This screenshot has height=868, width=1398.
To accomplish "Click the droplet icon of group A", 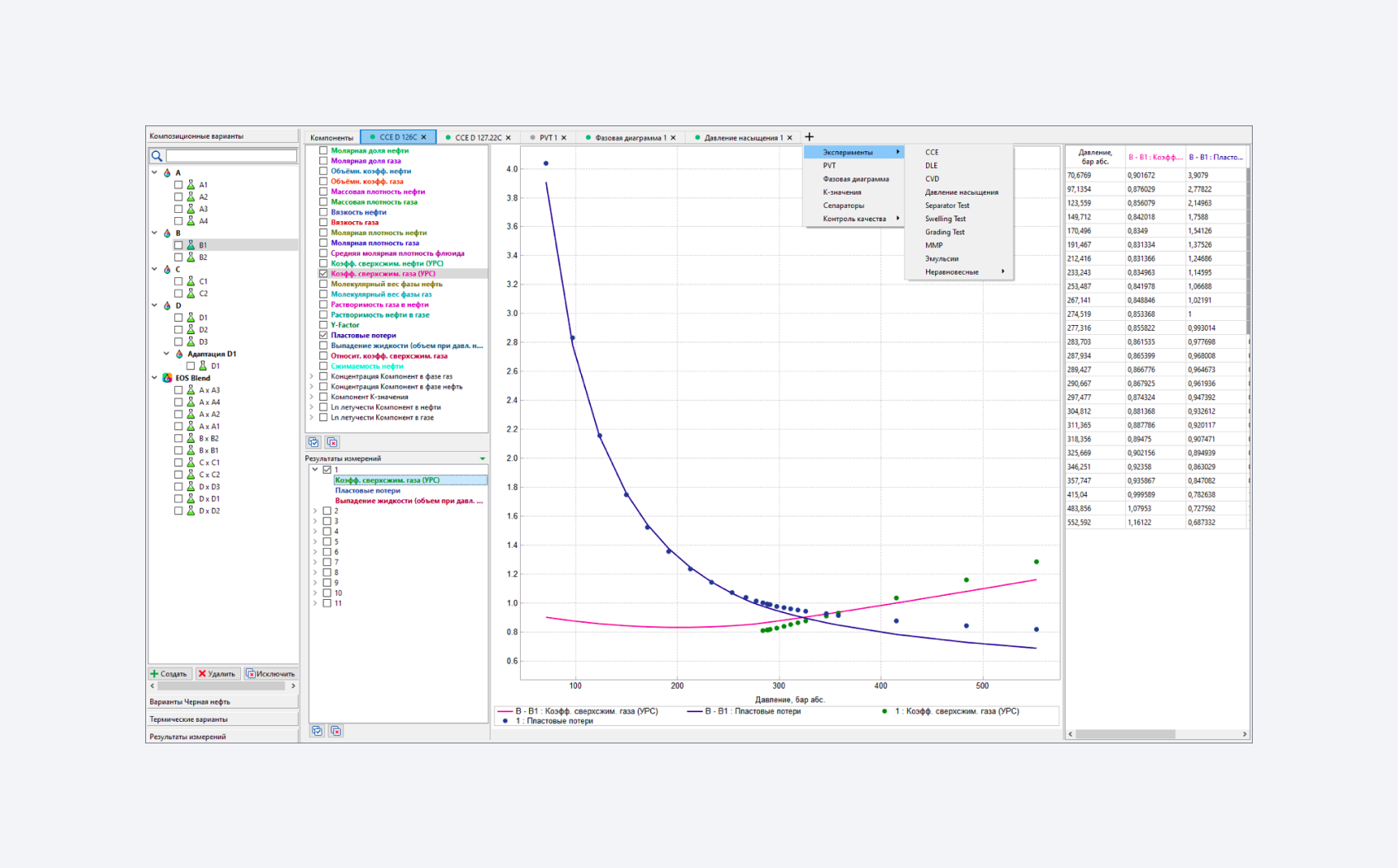I will (x=168, y=173).
